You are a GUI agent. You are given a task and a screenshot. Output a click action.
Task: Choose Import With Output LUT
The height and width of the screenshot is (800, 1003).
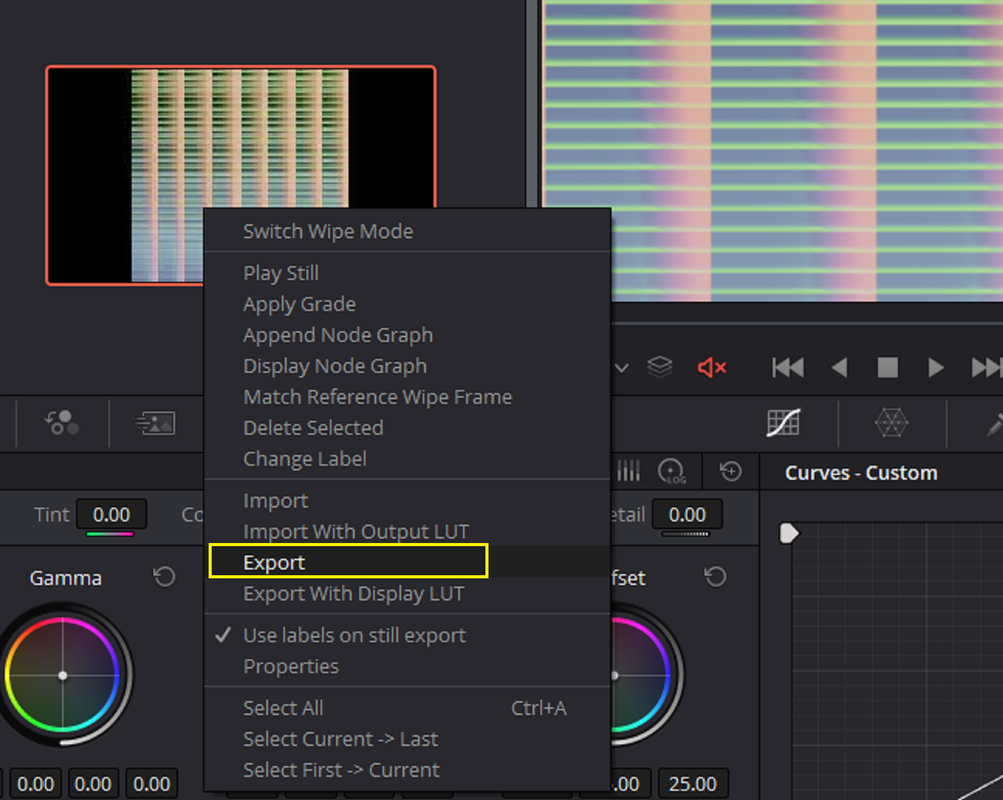tap(407, 531)
